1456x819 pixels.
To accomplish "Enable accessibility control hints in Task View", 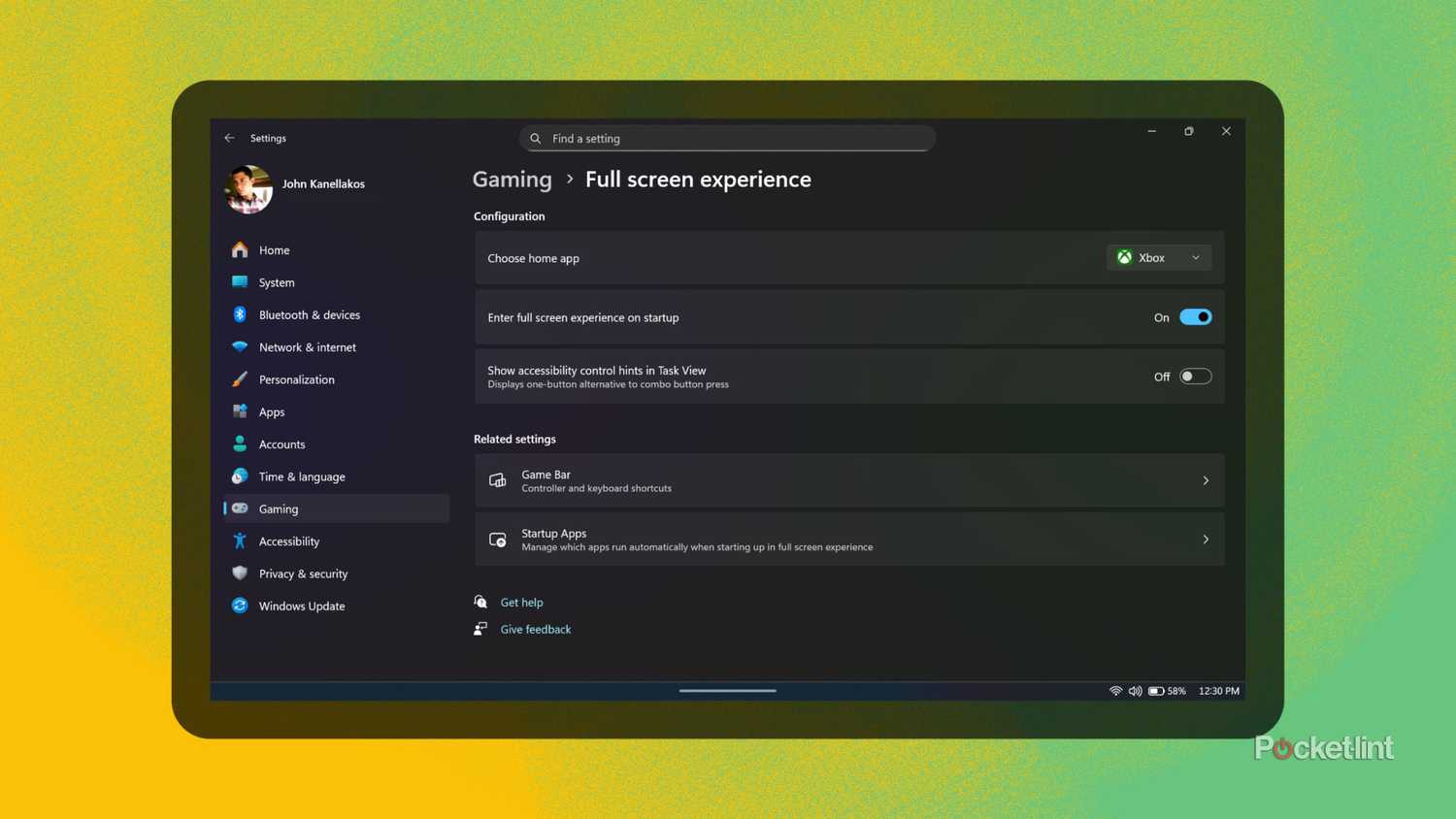I will 1195,376.
